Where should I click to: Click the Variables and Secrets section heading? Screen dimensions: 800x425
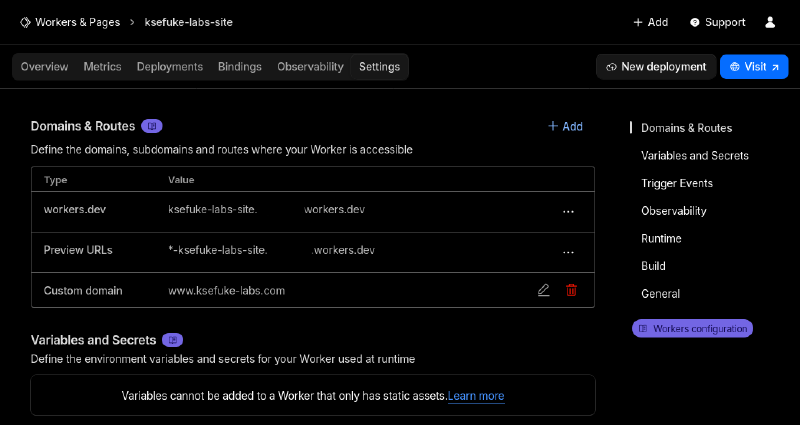[x=93, y=340]
